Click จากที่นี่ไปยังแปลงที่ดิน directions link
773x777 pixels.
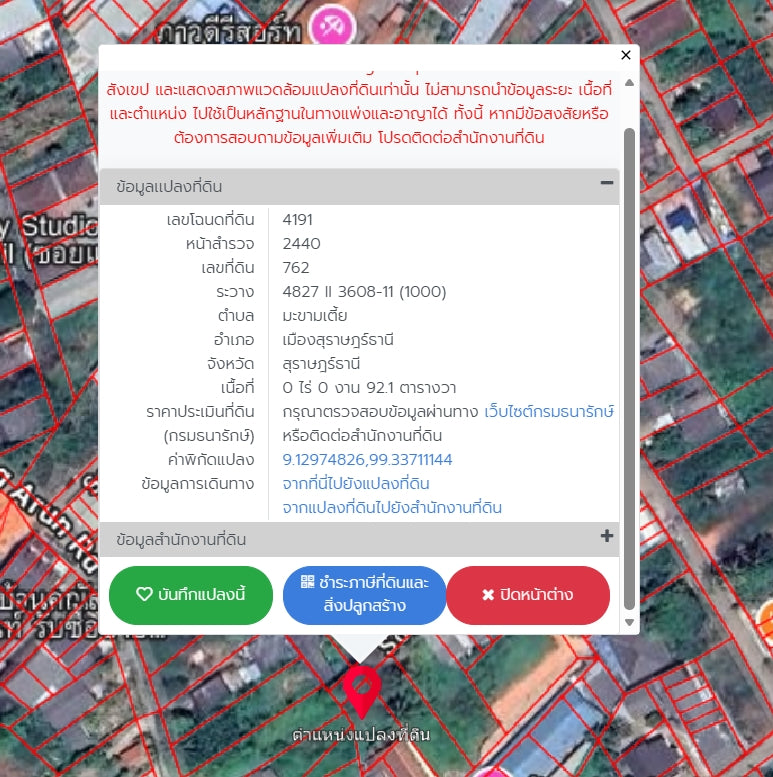pos(356,484)
